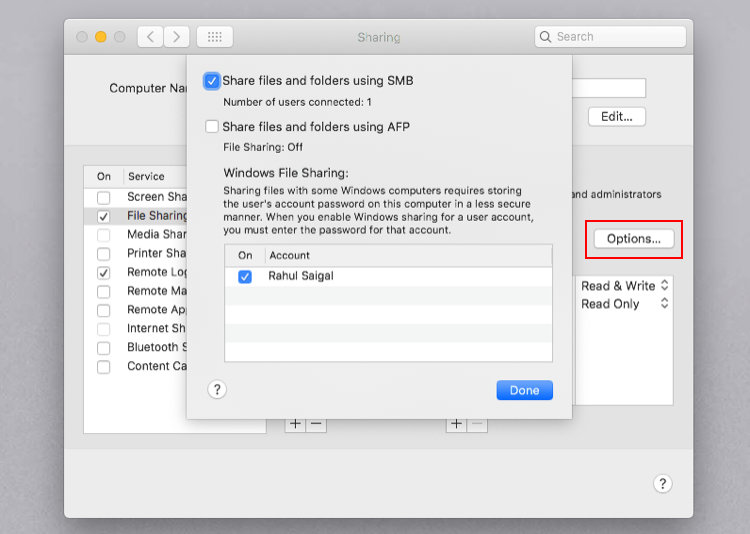Select the Internet Sharing service row
This screenshot has width=750, height=534.
135,329
